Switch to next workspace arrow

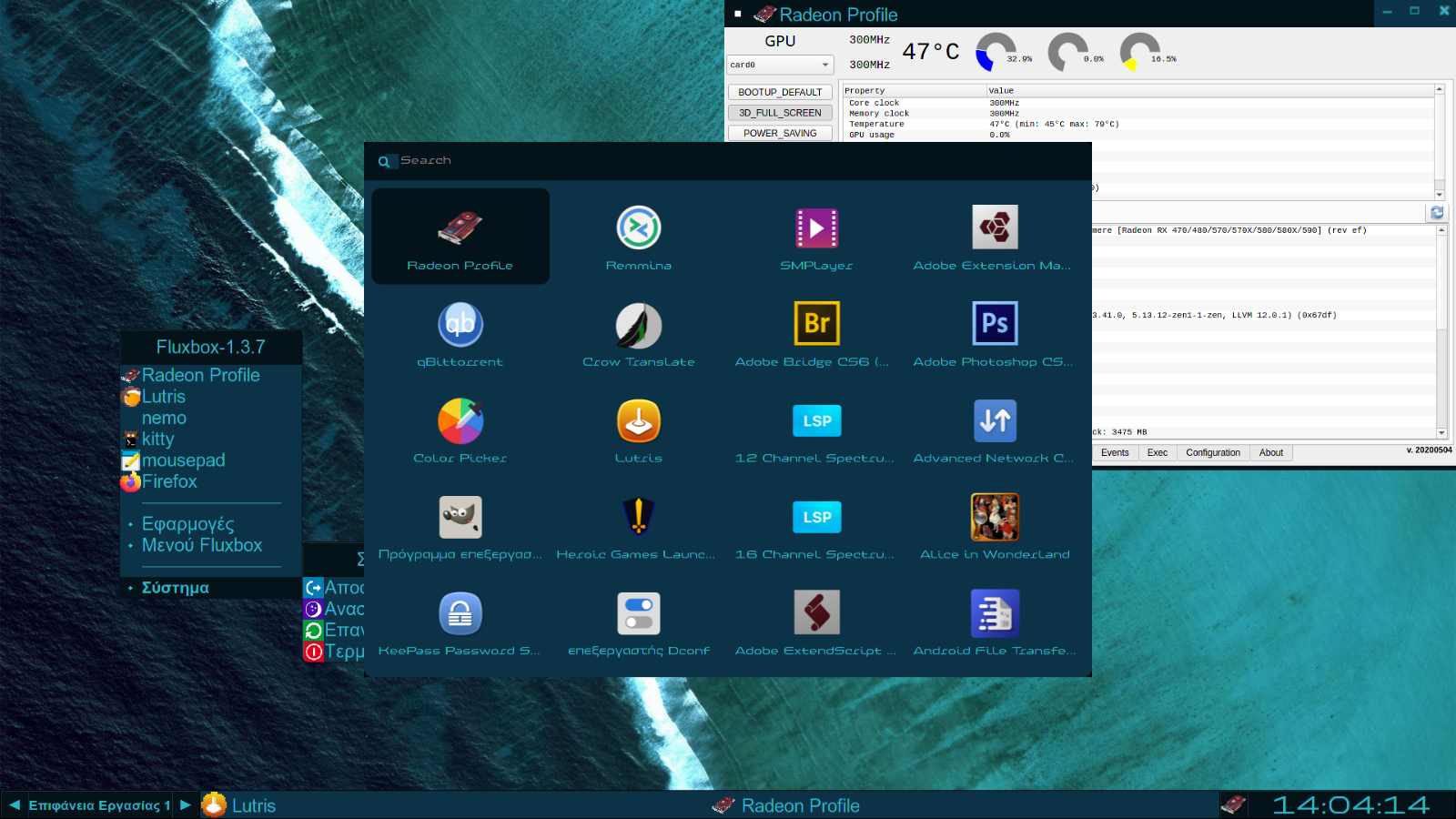tap(186, 804)
